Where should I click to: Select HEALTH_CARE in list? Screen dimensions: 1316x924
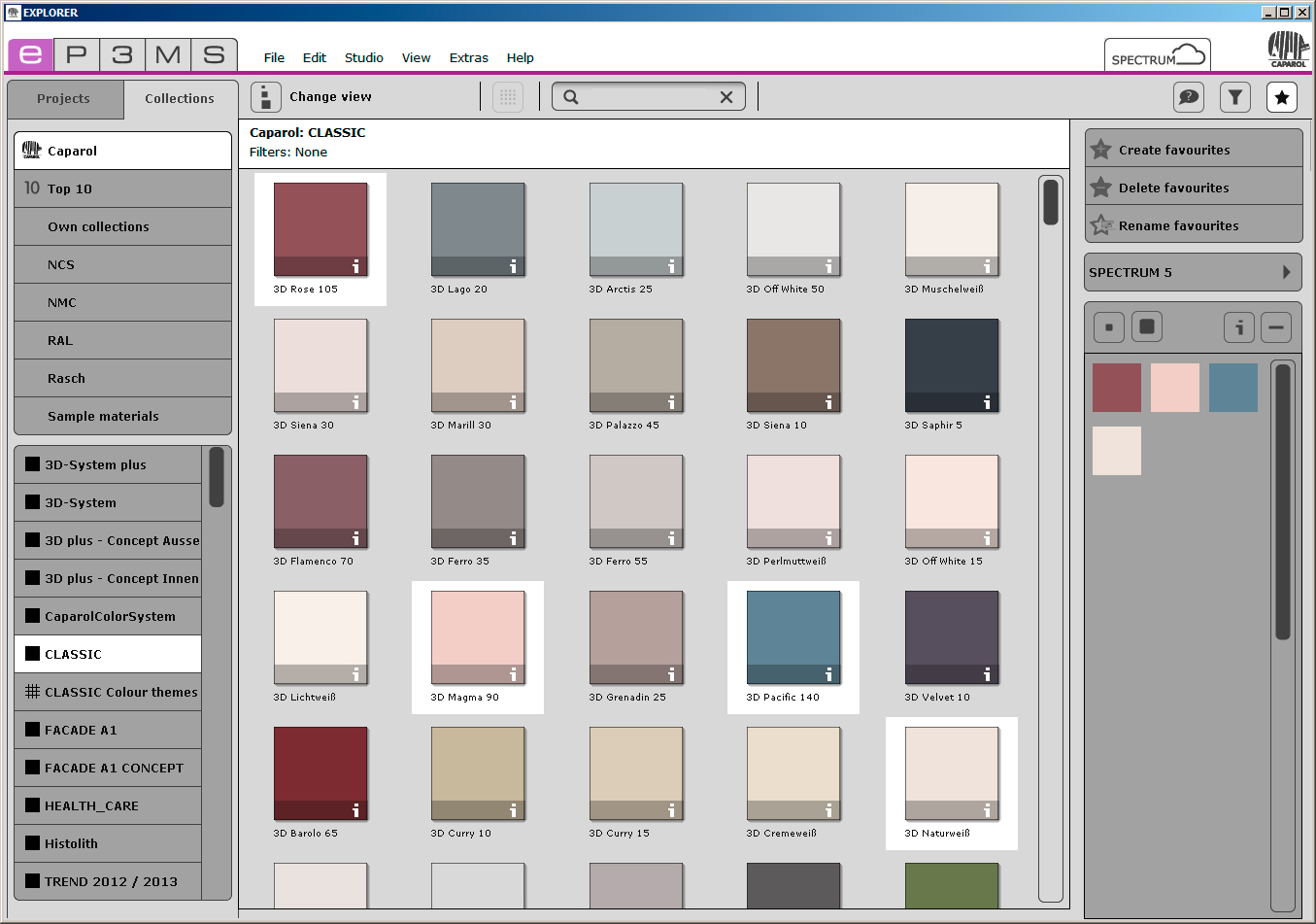(108, 805)
